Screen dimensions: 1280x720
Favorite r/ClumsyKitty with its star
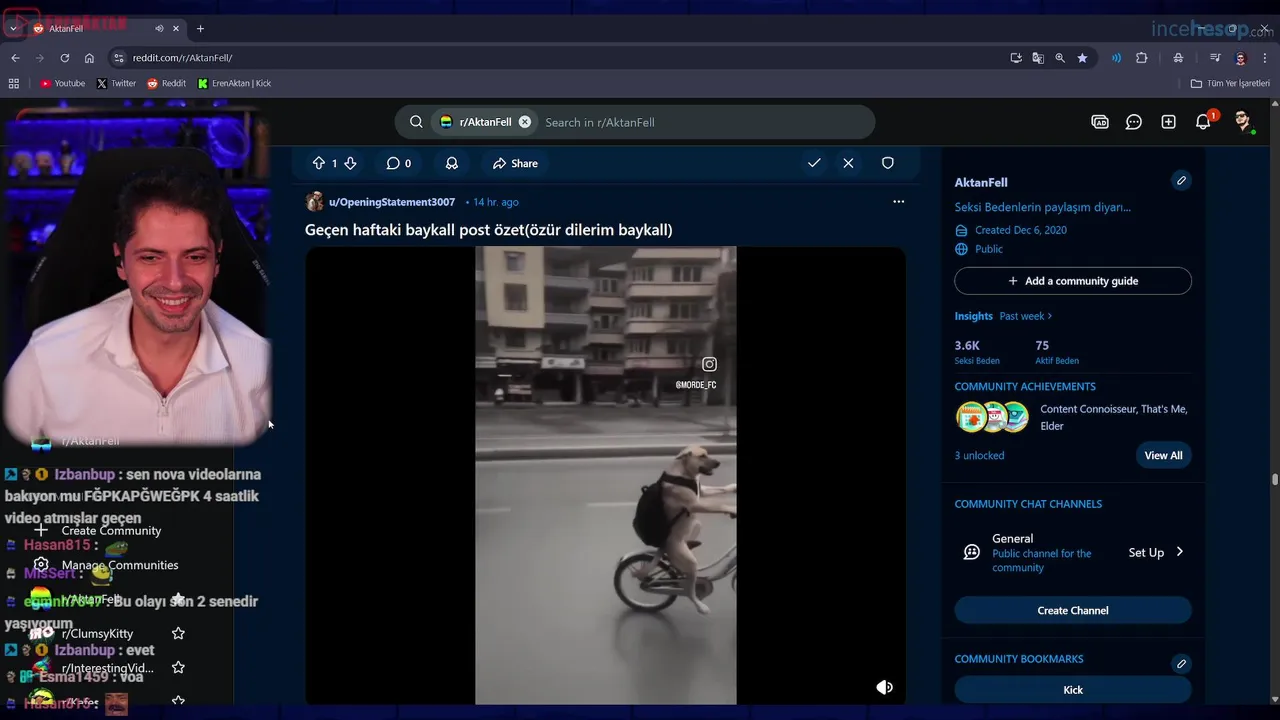178,633
